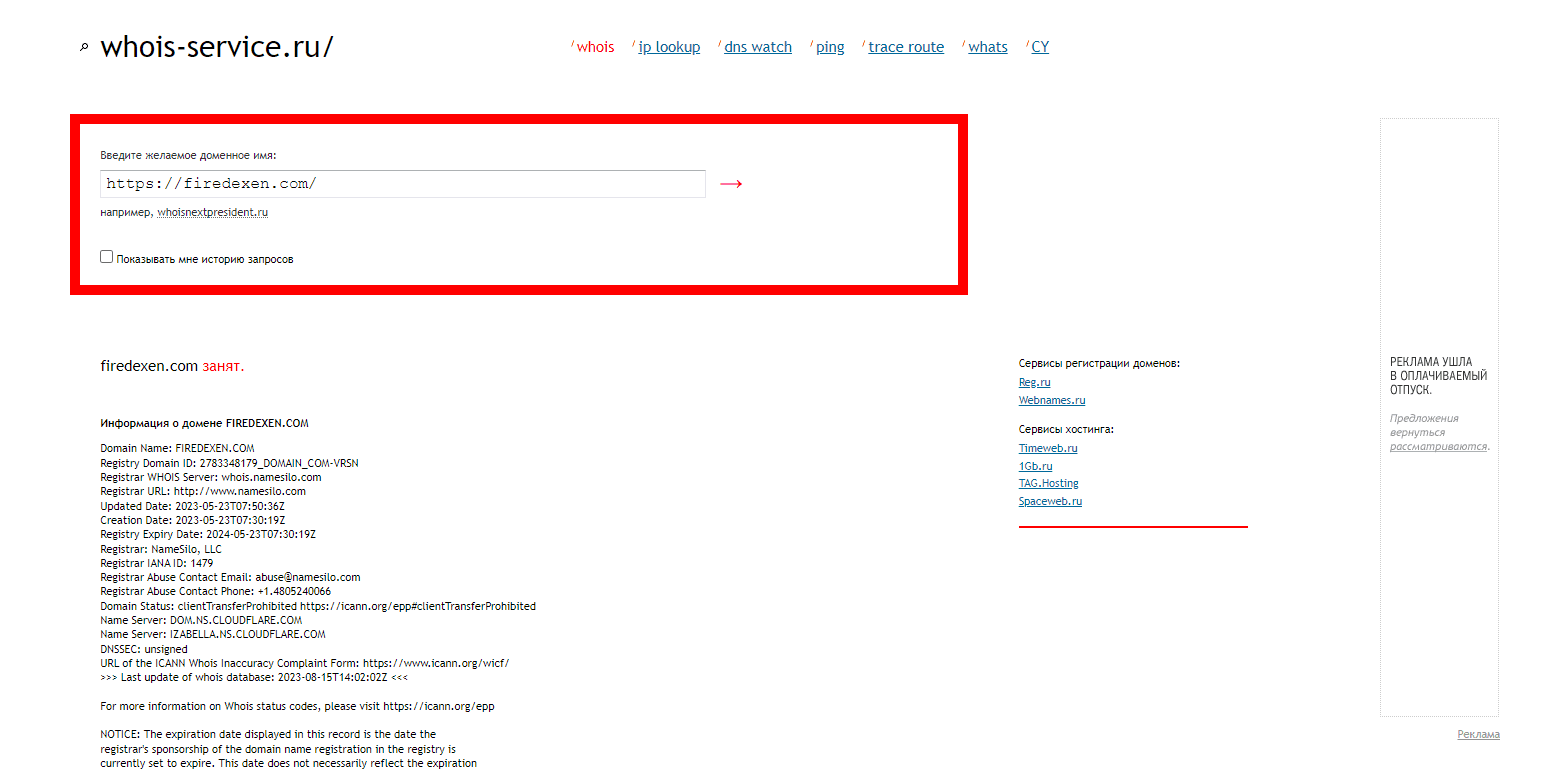Click the red arrow submit button

tap(731, 184)
